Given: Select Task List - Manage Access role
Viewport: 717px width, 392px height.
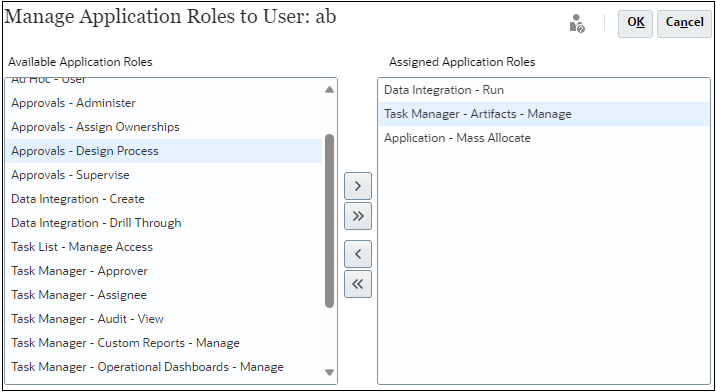Looking at the screenshot, I should click(164, 247).
